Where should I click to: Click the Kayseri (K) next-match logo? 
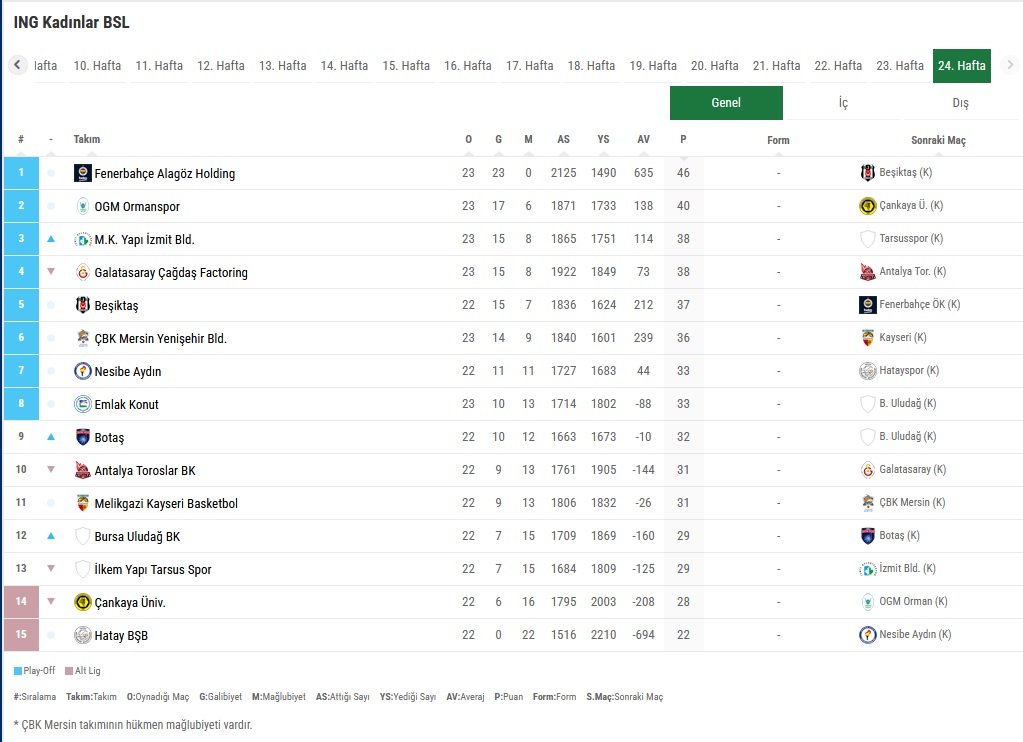click(867, 337)
